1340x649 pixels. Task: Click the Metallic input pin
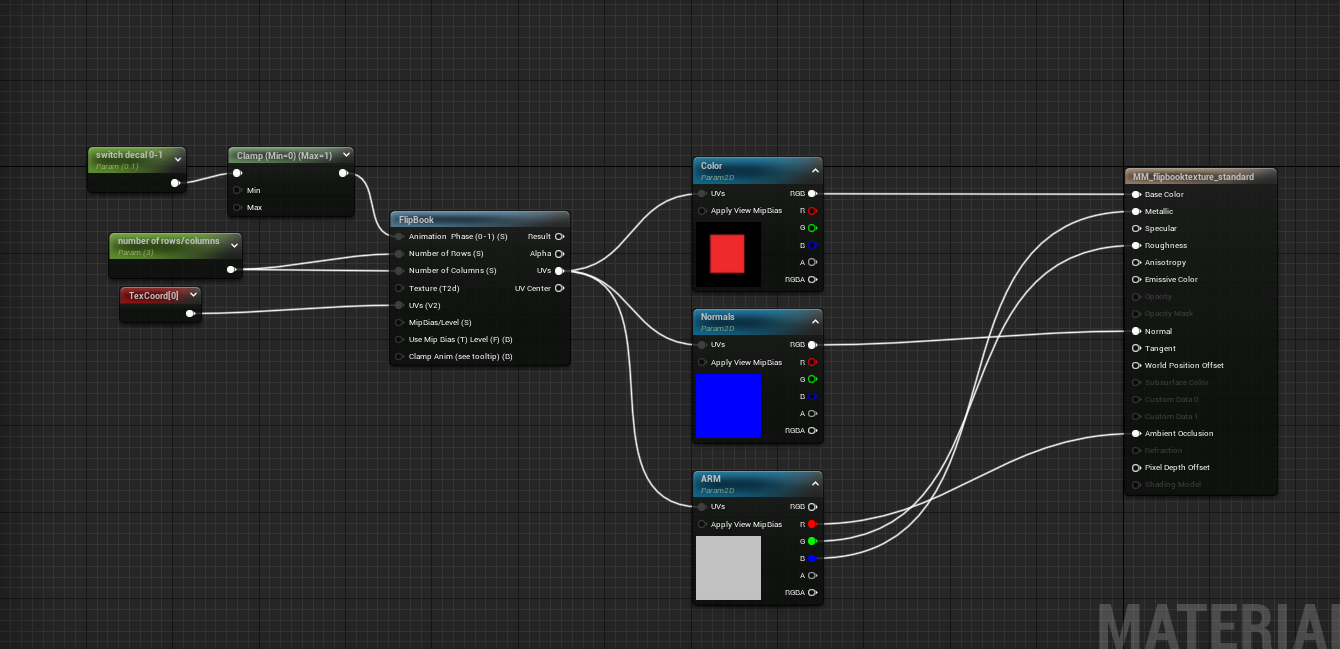point(1136,211)
